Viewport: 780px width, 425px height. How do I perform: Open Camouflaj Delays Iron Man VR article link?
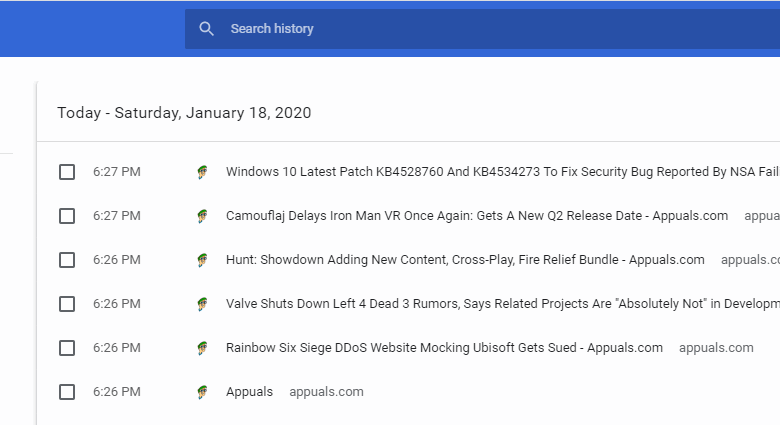click(x=477, y=216)
